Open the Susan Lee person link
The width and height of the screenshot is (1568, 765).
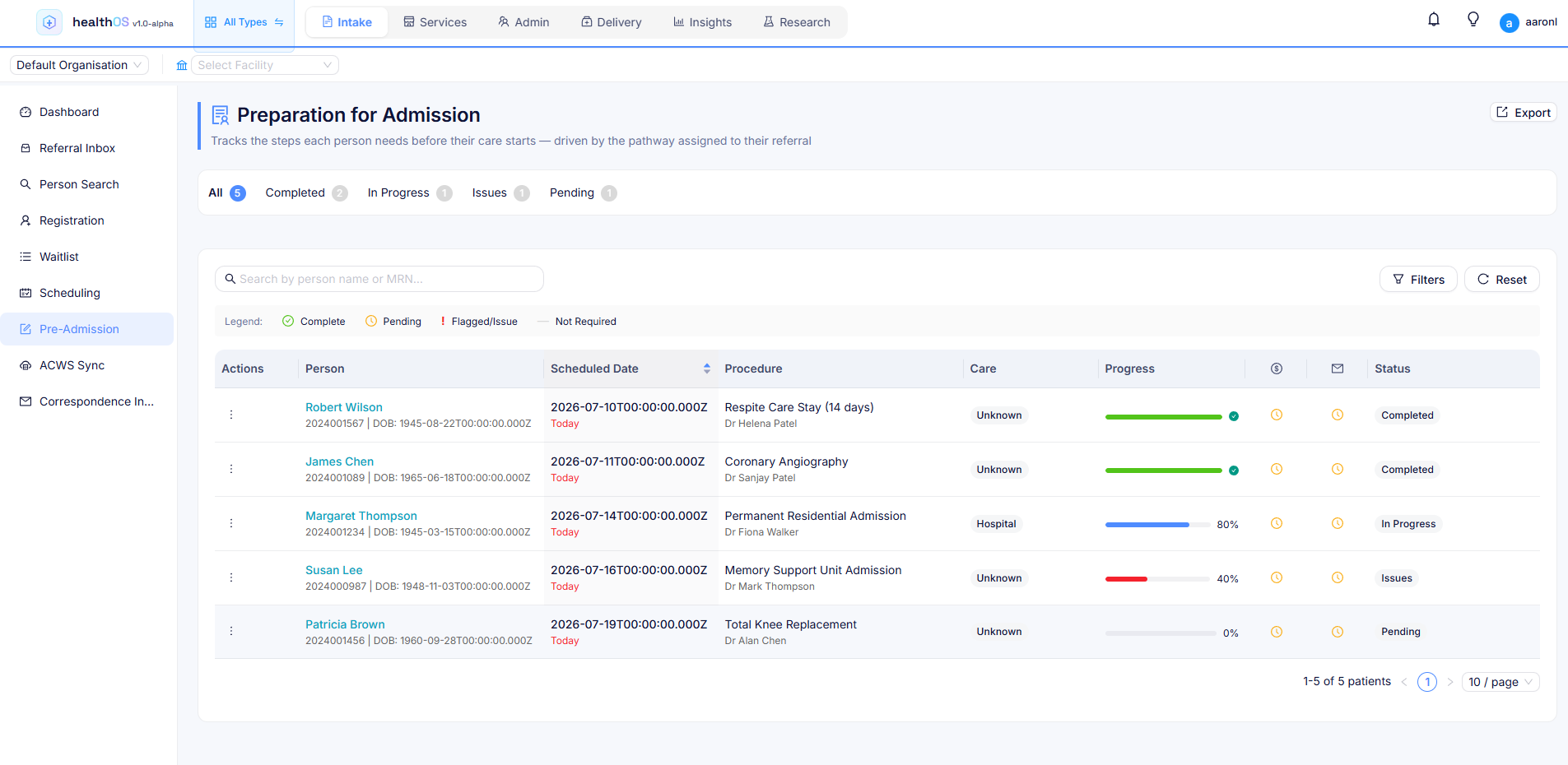point(334,570)
